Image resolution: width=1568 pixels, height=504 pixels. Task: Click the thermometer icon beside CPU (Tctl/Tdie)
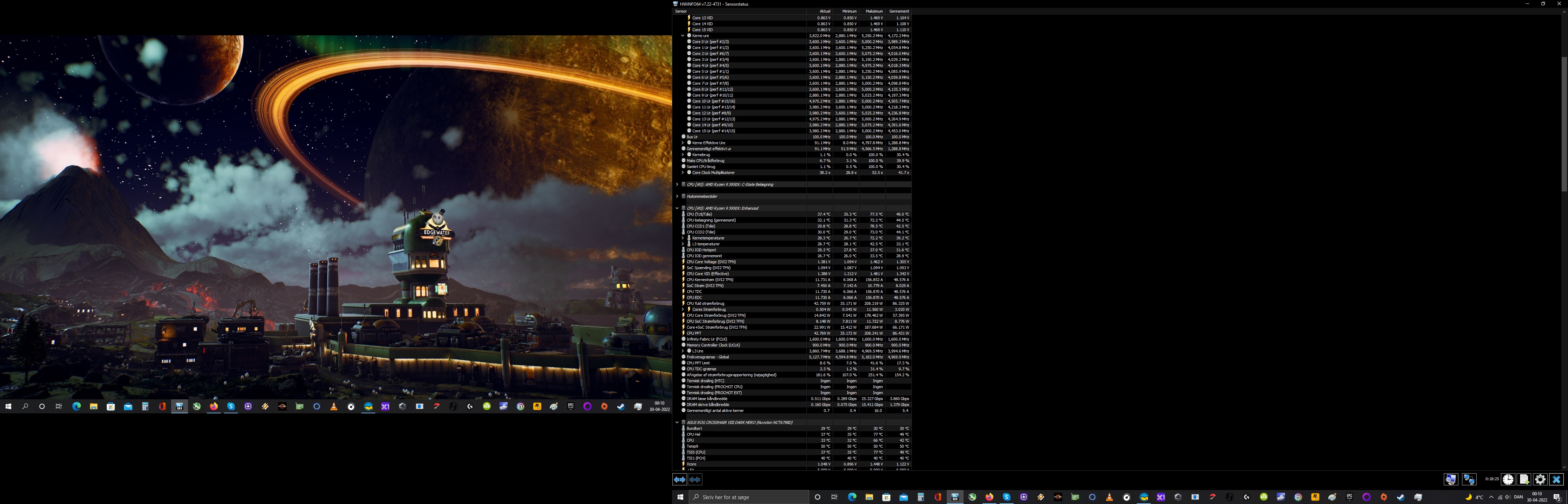pos(684,214)
